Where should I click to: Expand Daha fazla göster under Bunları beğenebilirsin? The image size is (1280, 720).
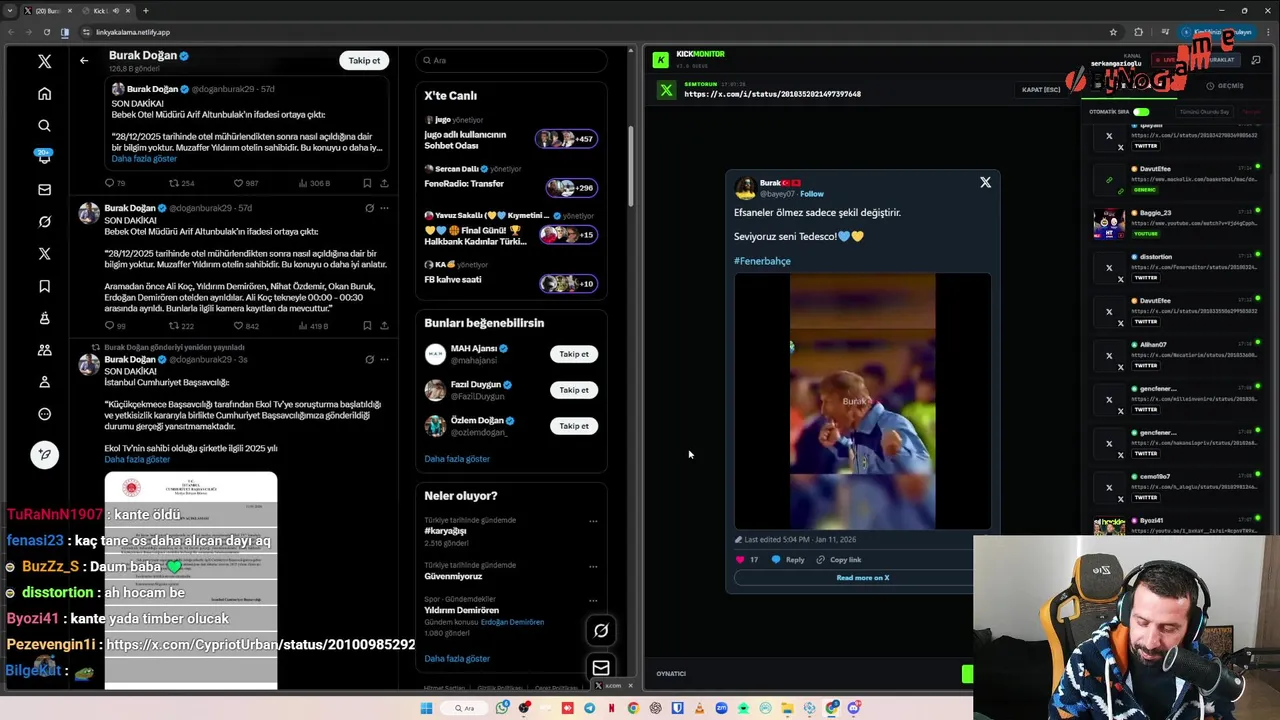point(457,459)
